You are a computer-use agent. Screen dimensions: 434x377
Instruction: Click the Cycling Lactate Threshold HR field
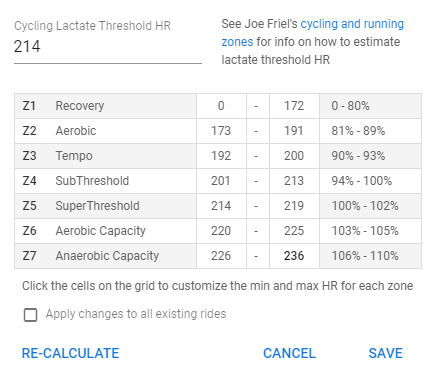[108, 47]
